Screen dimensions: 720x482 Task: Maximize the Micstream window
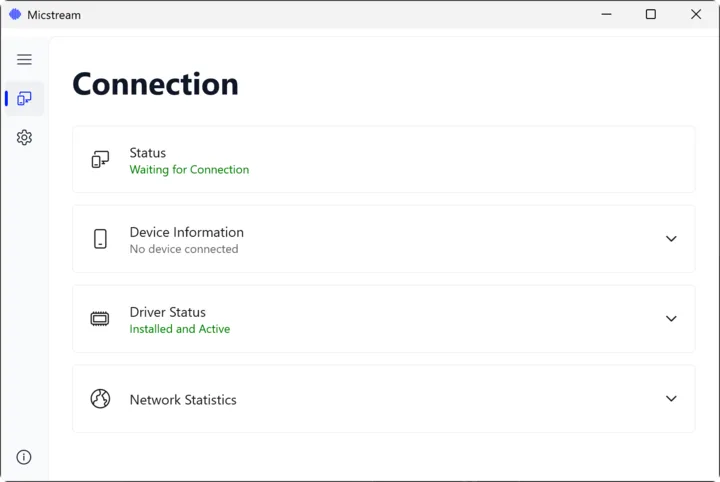click(x=651, y=14)
